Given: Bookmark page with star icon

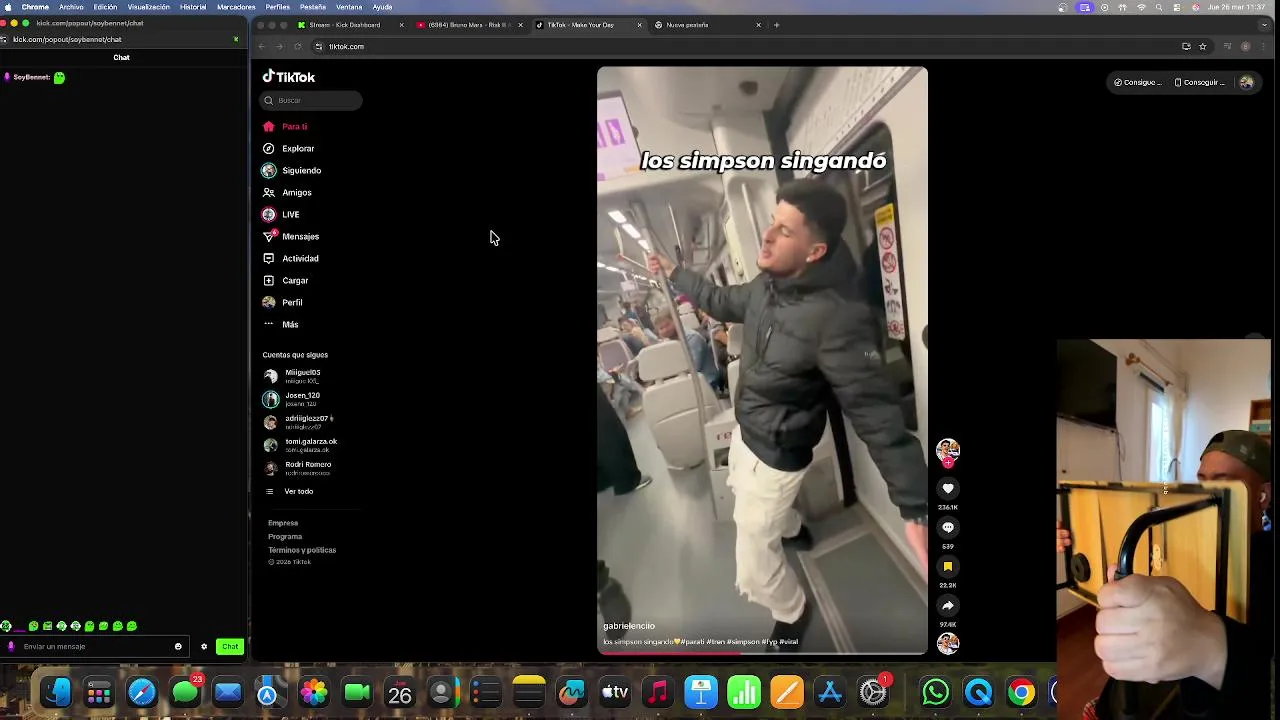Looking at the screenshot, I should click(1202, 46).
